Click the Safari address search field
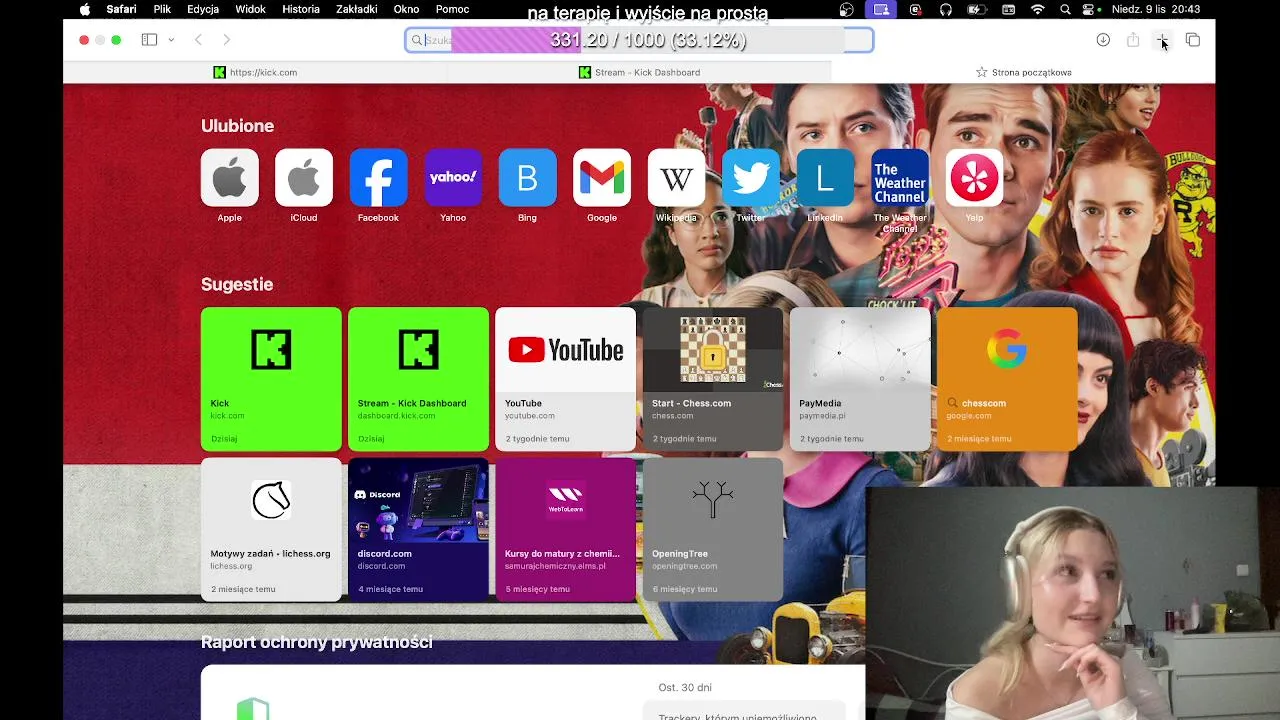 (639, 40)
